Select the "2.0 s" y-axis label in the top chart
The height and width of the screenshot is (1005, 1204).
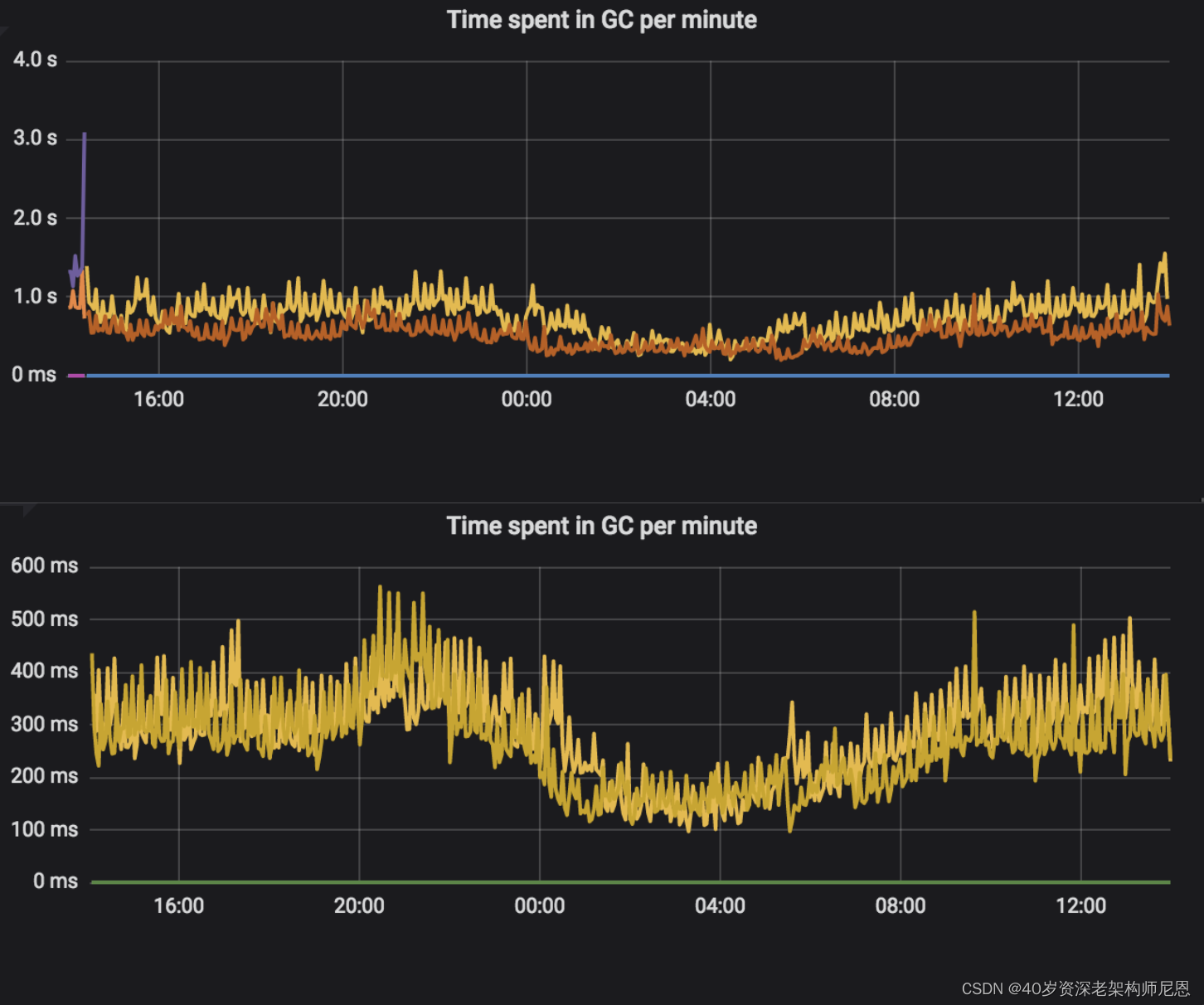tap(35, 218)
